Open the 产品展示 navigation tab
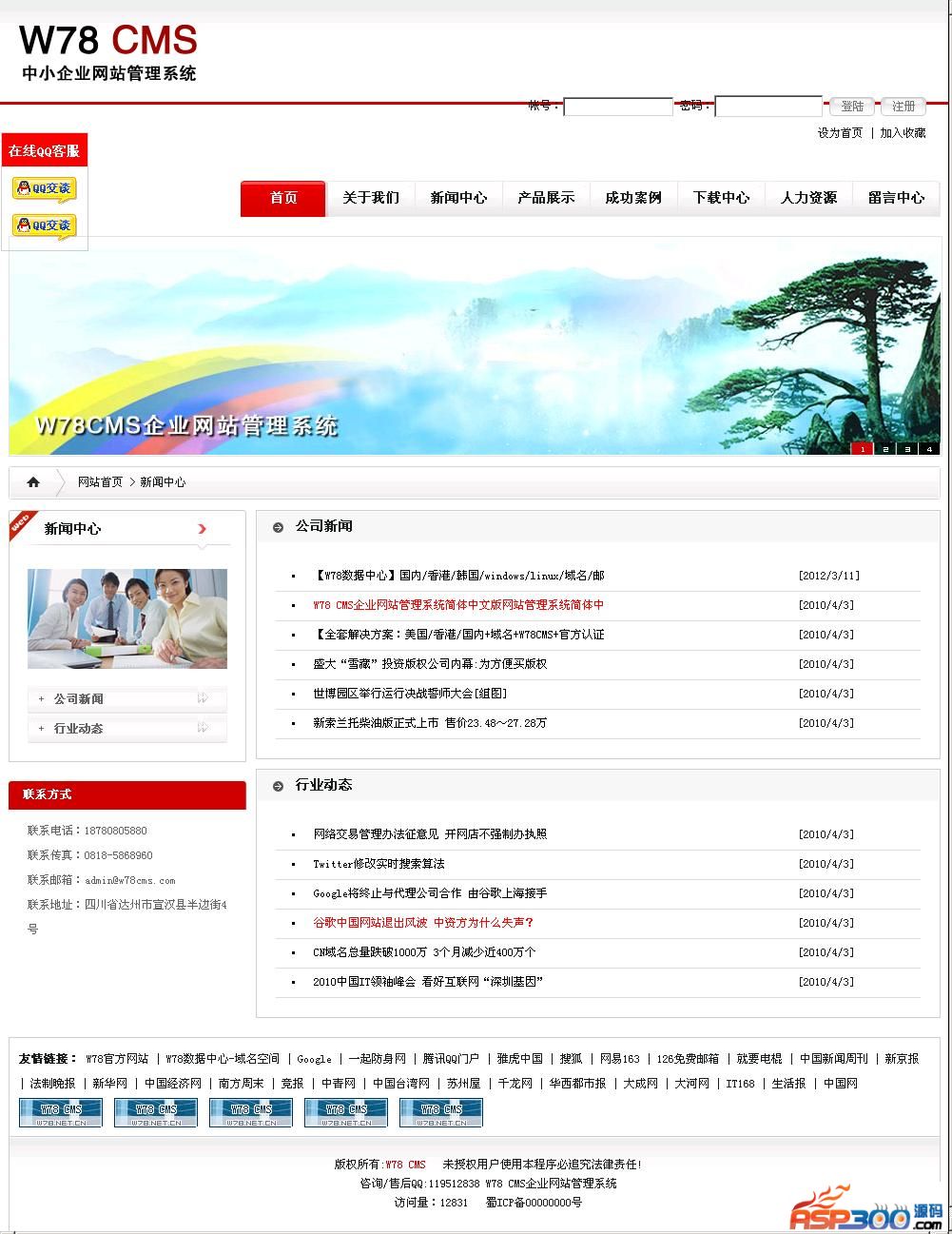Image resolution: width=952 pixels, height=1234 pixels. click(x=546, y=198)
